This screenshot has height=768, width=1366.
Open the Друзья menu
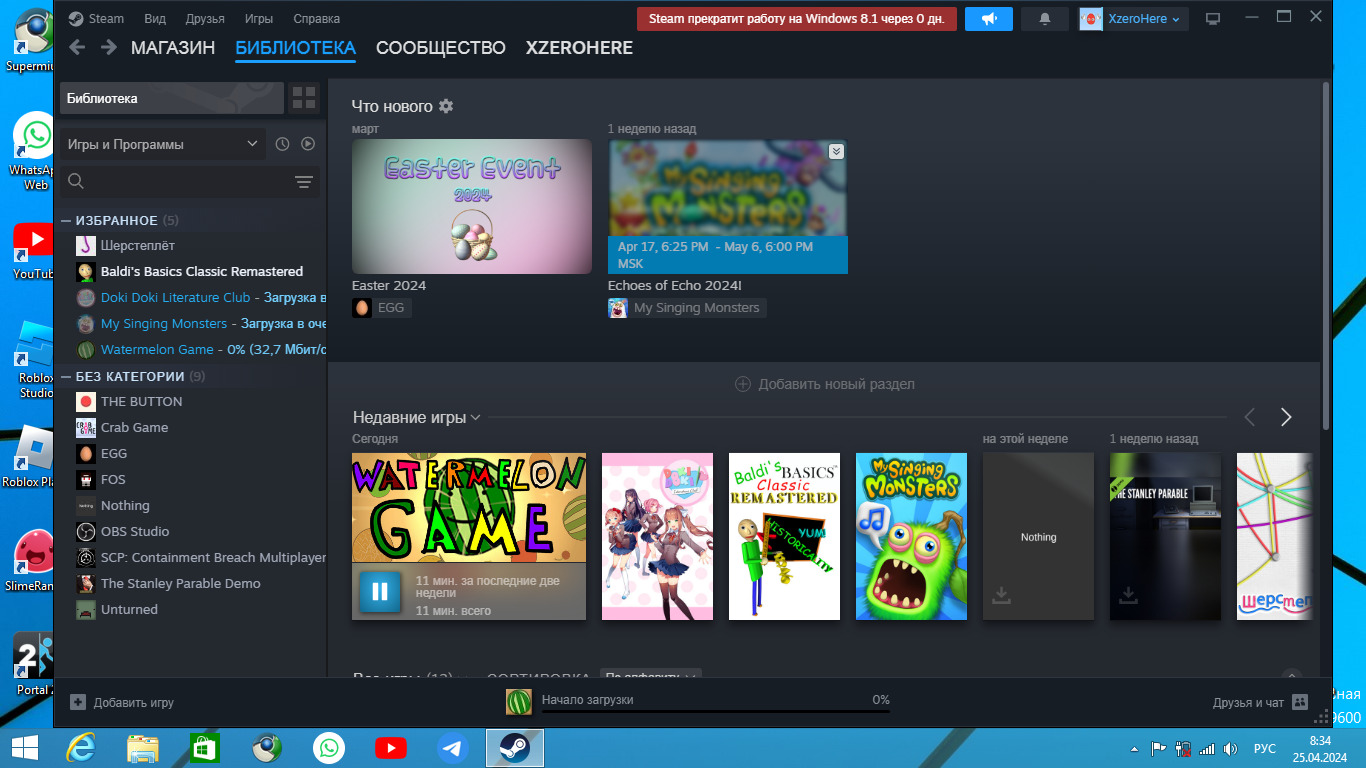(x=205, y=19)
